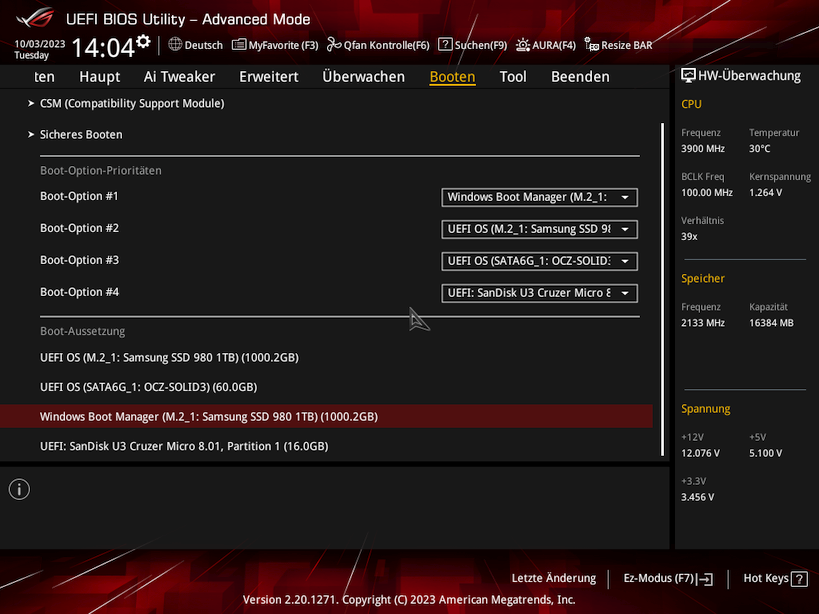Image resolution: width=819 pixels, height=614 pixels.
Task: Click the main panel vertical scrollbar
Action: (662, 289)
